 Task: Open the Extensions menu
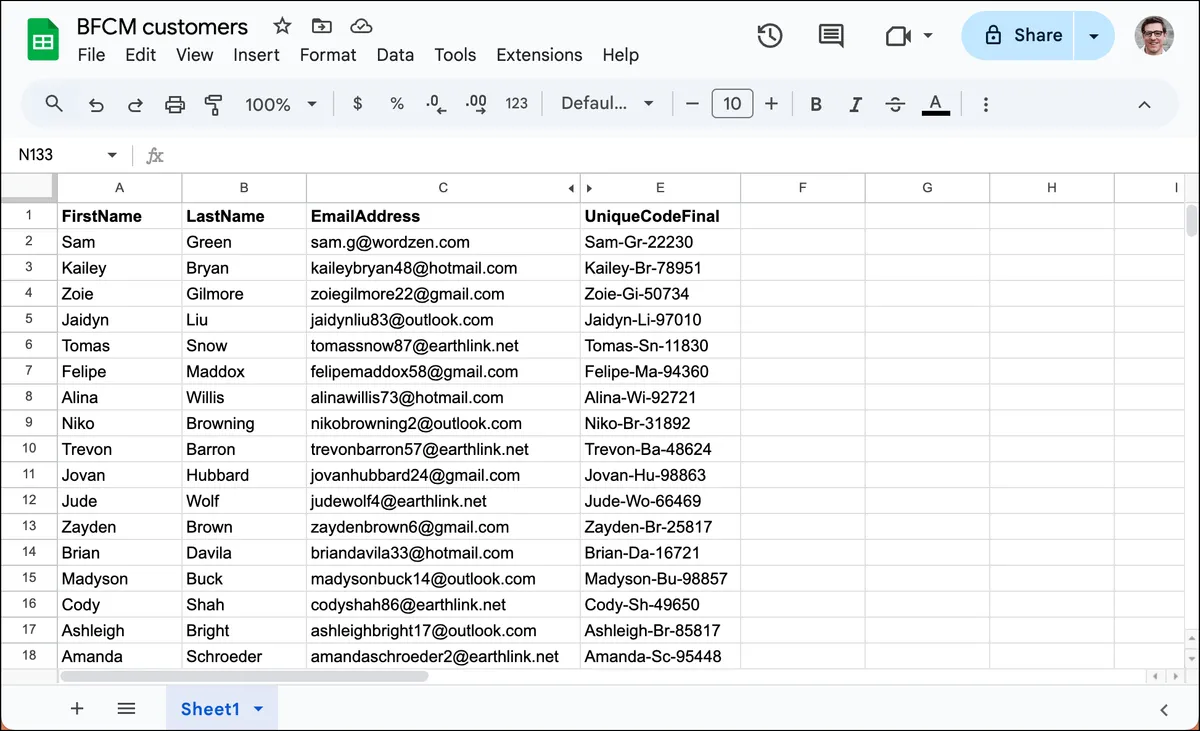pyautogui.click(x=539, y=55)
